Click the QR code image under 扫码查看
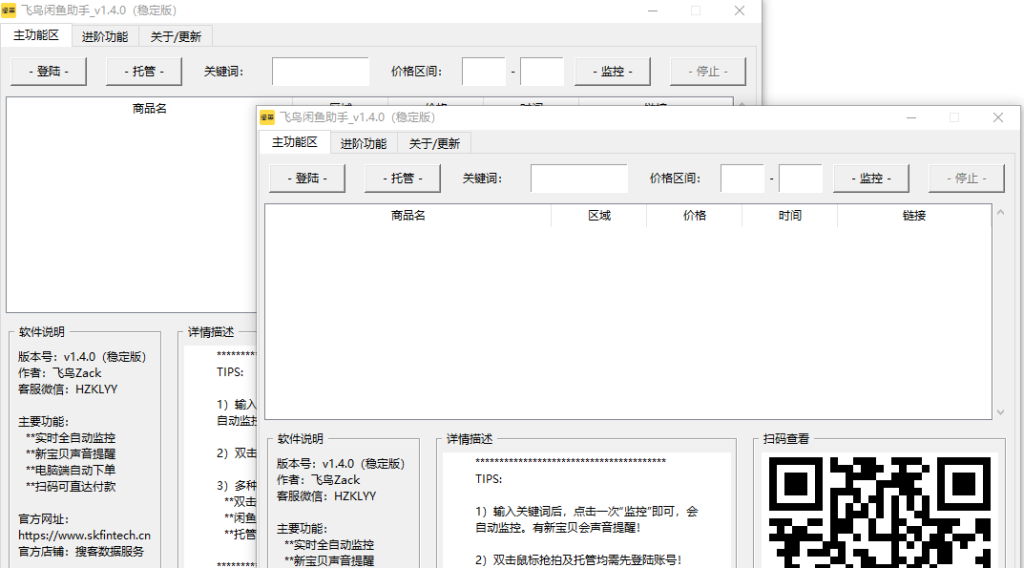This screenshot has height=568, width=1024. (x=878, y=510)
